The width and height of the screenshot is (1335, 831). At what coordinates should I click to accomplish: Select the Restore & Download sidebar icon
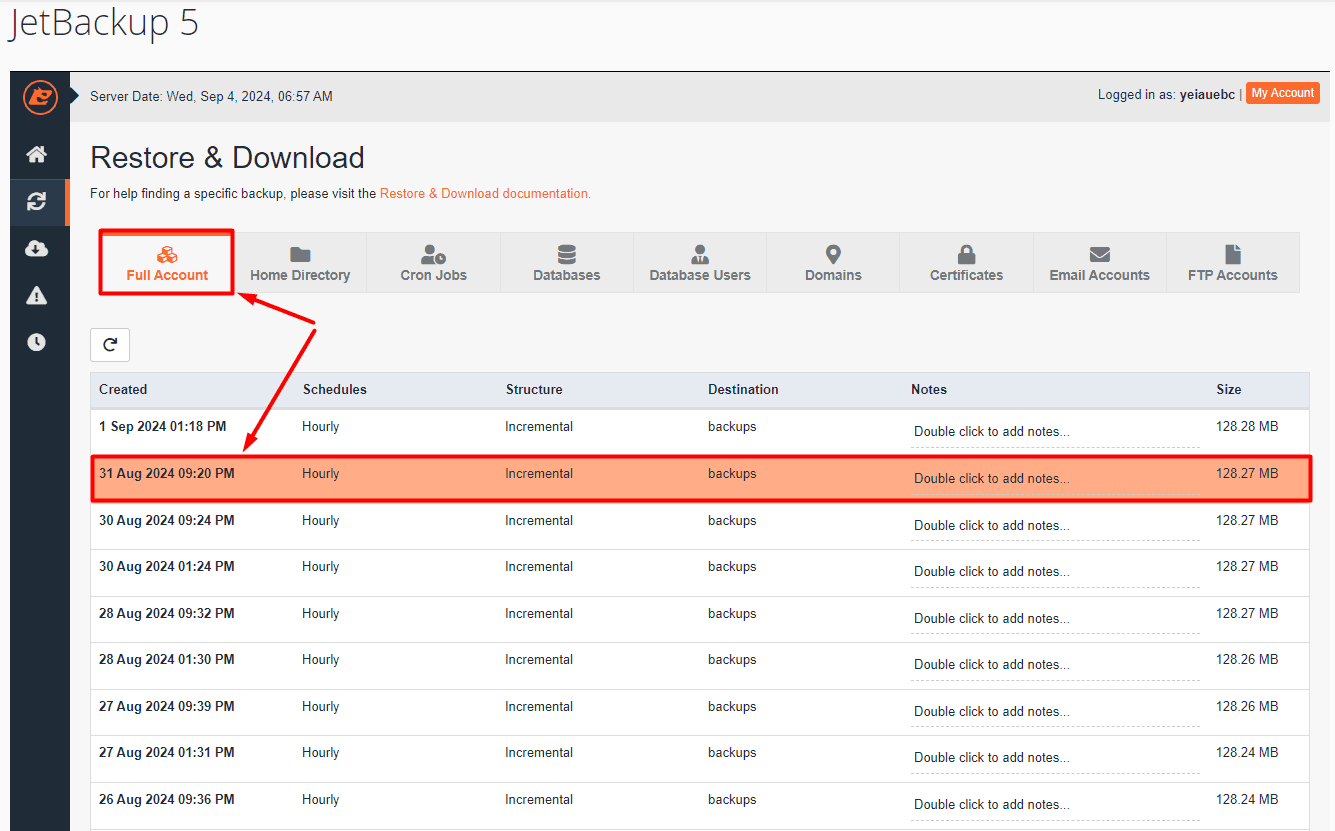pos(37,202)
